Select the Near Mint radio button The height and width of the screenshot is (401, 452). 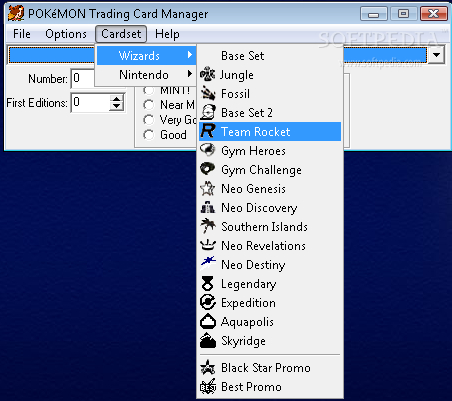click(x=148, y=105)
